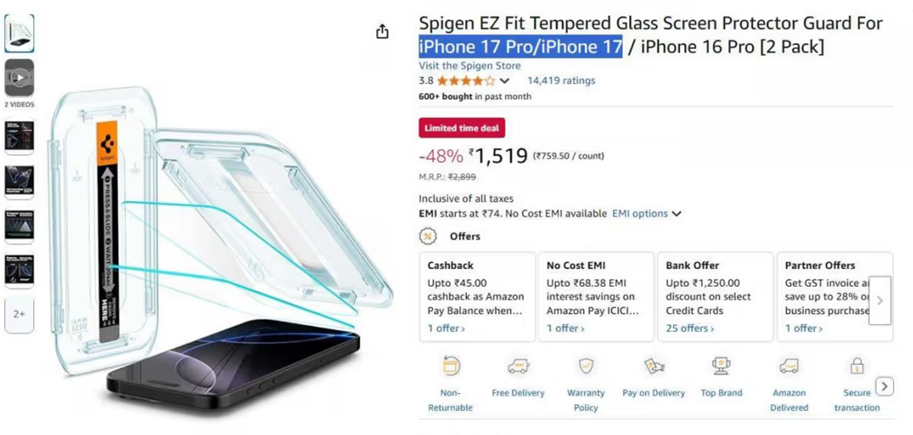Click the Secure transaction lock icon
The width and height of the screenshot is (913, 435).
pyautogui.click(x=856, y=366)
